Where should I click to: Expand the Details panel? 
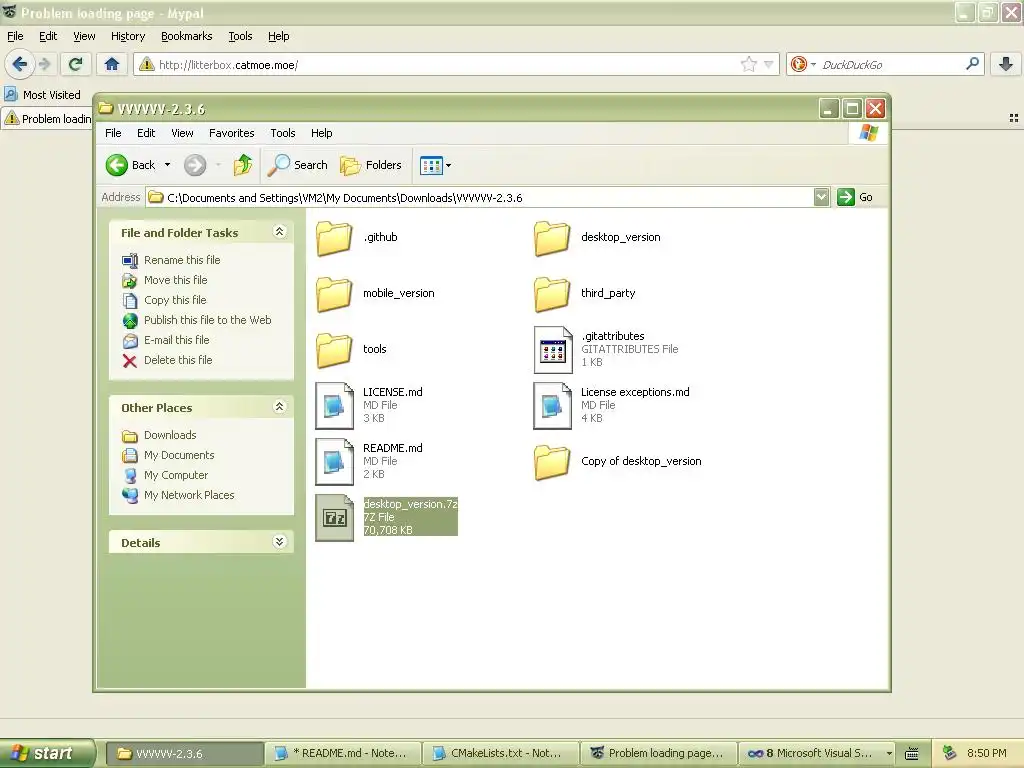click(x=280, y=542)
